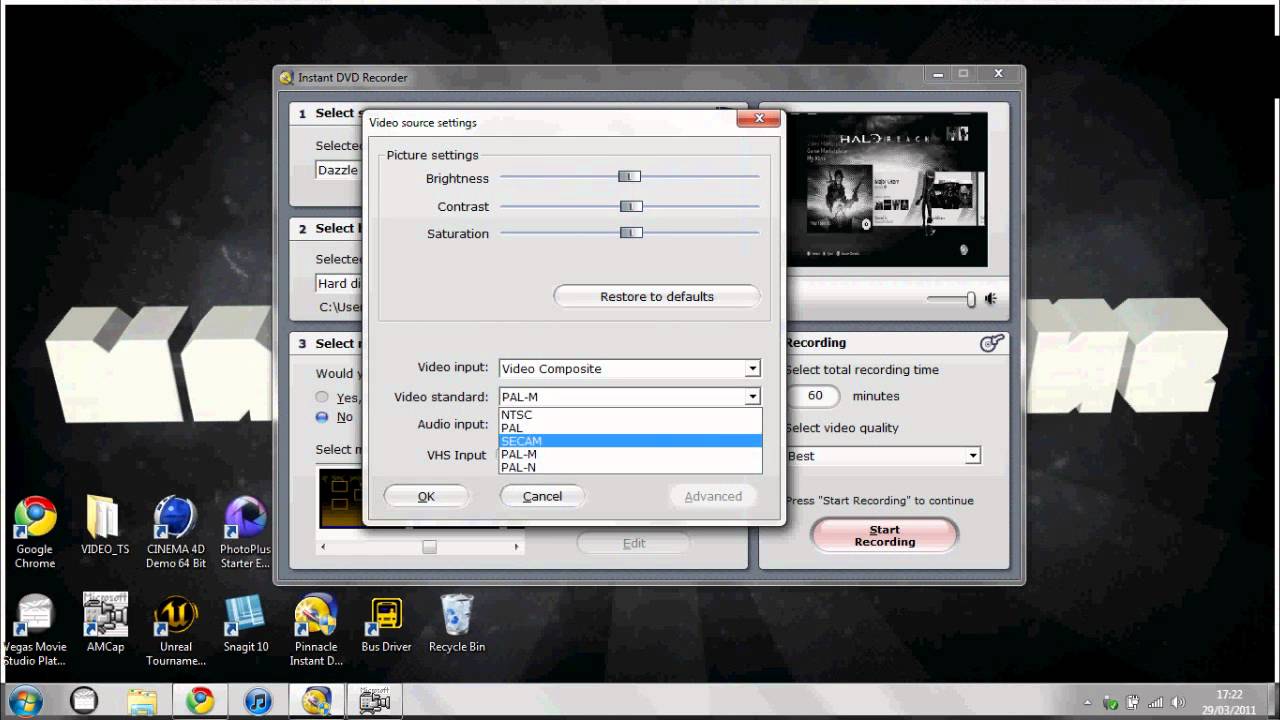
Task: Open Snagit 10 desktop shortcut
Action: [245, 624]
